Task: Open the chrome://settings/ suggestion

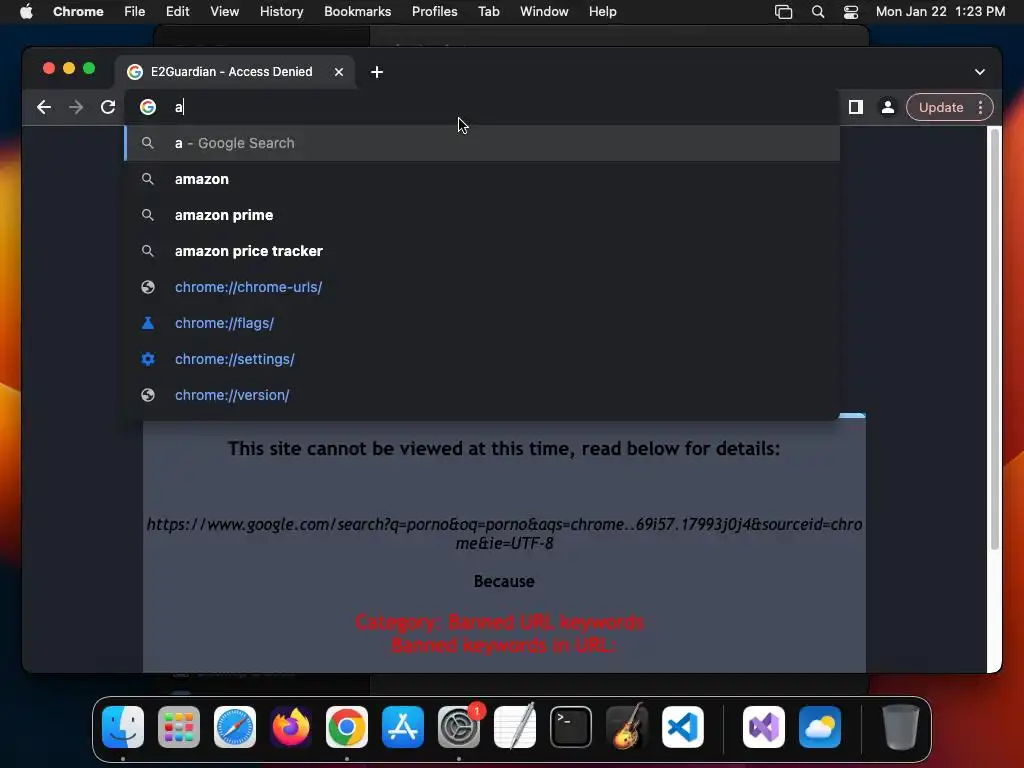Action: coord(482,359)
